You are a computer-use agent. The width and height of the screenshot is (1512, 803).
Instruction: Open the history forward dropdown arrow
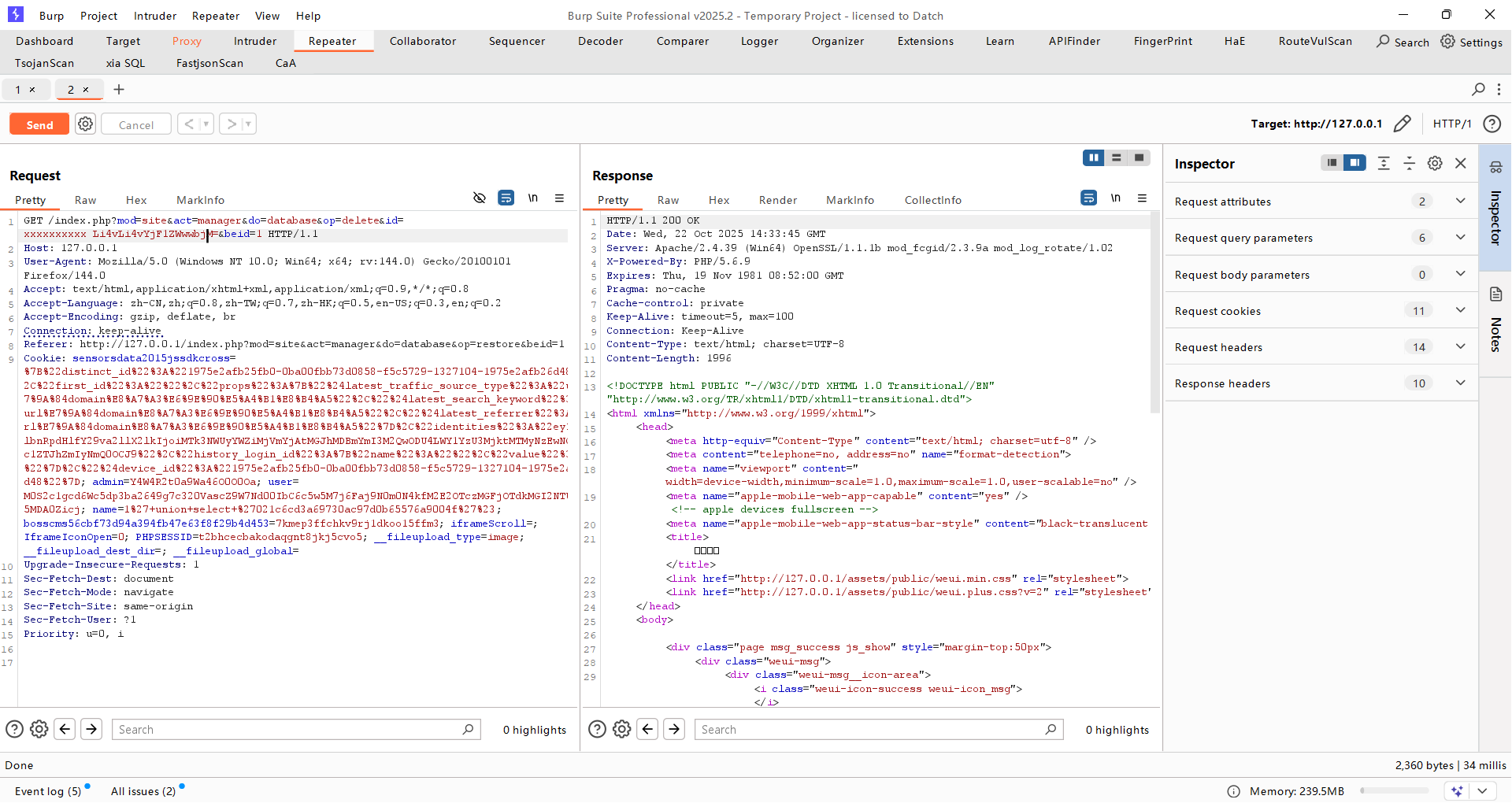point(248,124)
